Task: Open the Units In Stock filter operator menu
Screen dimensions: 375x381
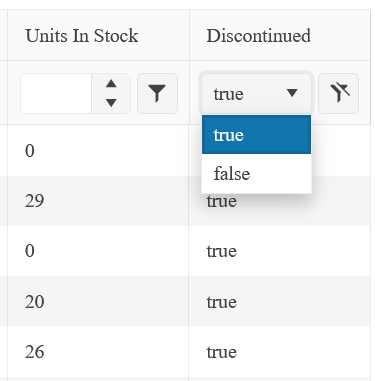Action: (157, 93)
